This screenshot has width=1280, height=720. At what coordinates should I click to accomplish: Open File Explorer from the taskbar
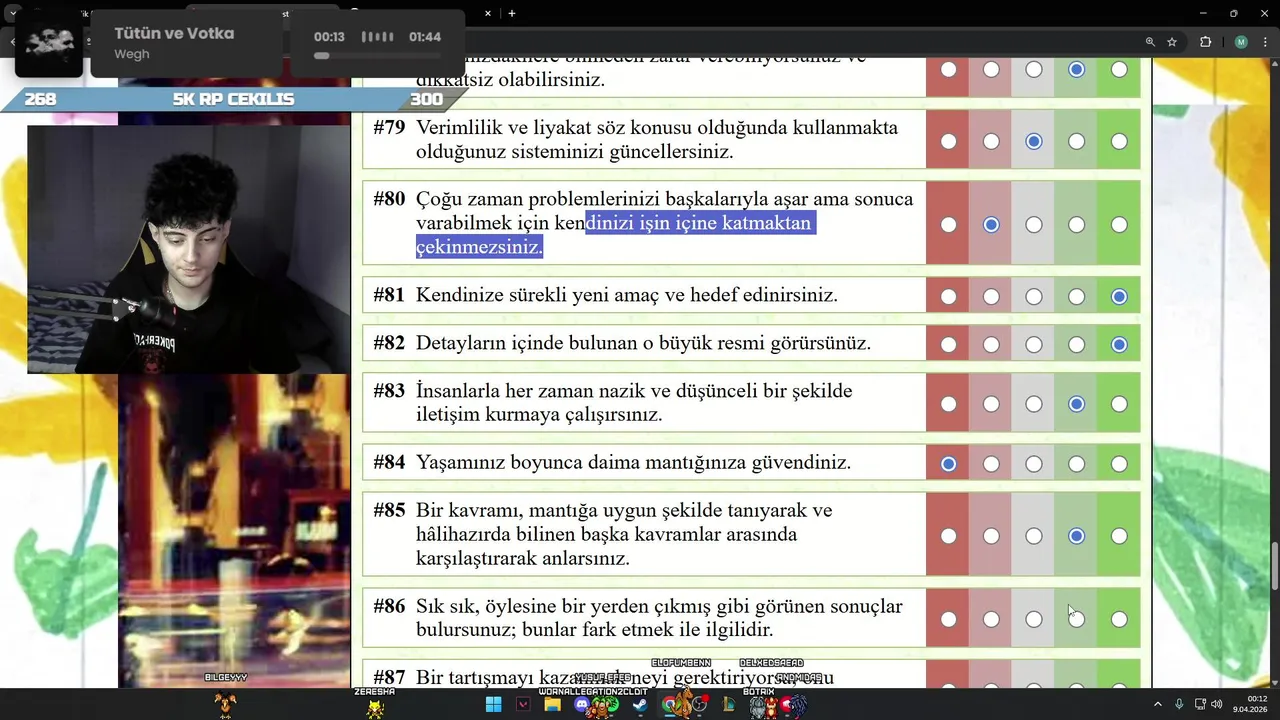pyautogui.click(x=552, y=705)
